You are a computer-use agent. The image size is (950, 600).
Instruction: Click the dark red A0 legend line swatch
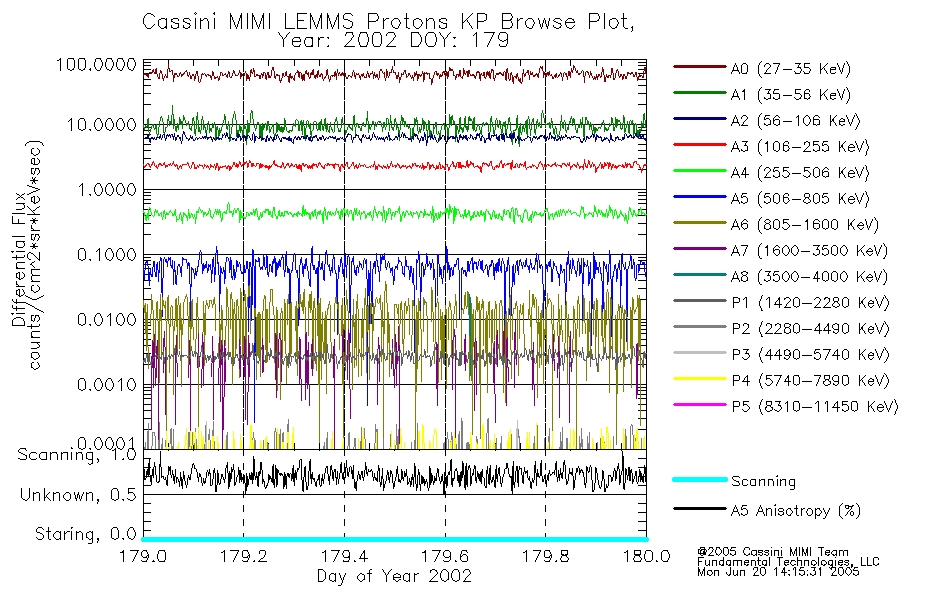700,67
